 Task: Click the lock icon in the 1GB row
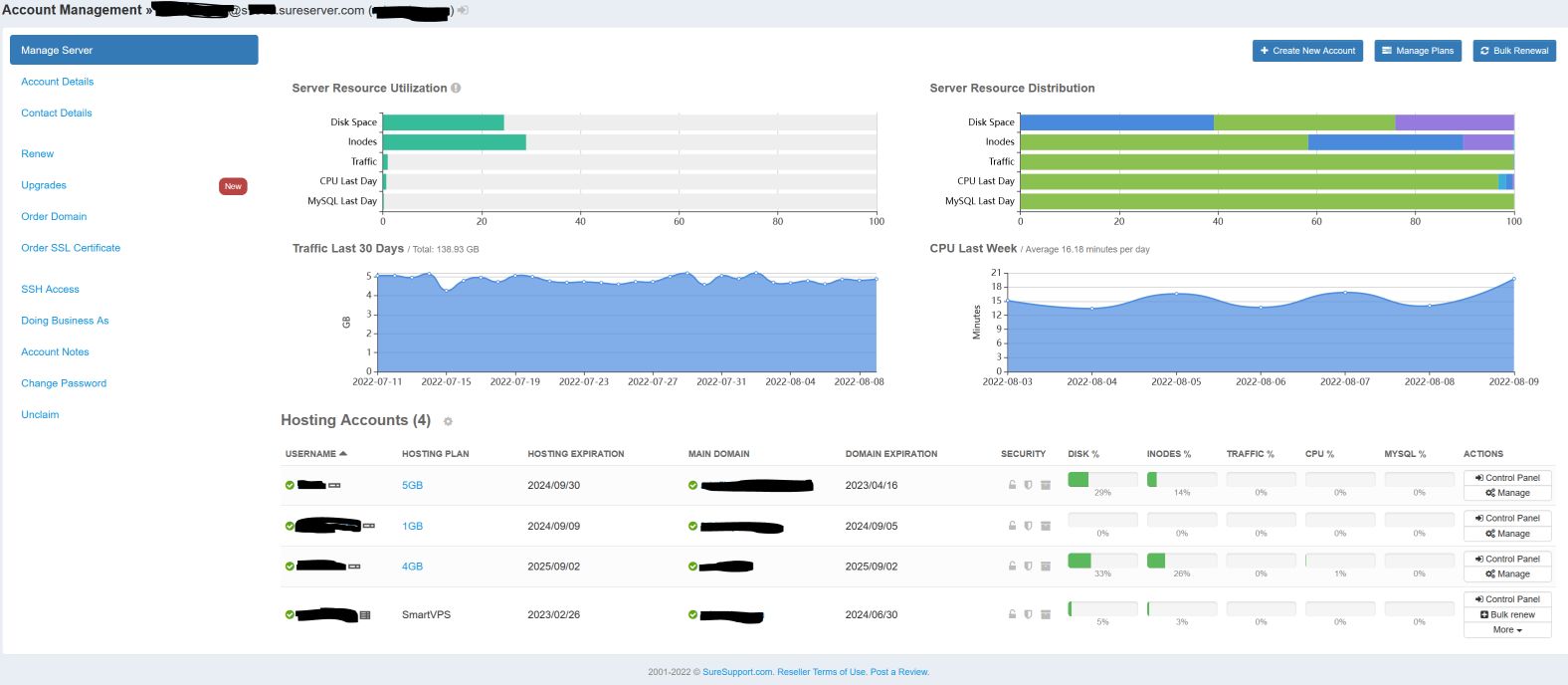pyautogui.click(x=1012, y=526)
